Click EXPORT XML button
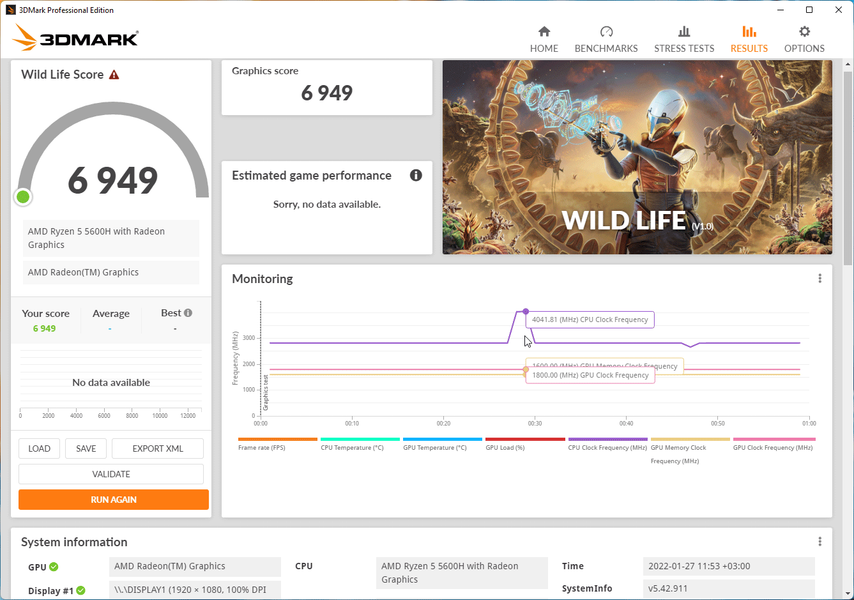Screen dimensions: 854x600 [x=158, y=449]
